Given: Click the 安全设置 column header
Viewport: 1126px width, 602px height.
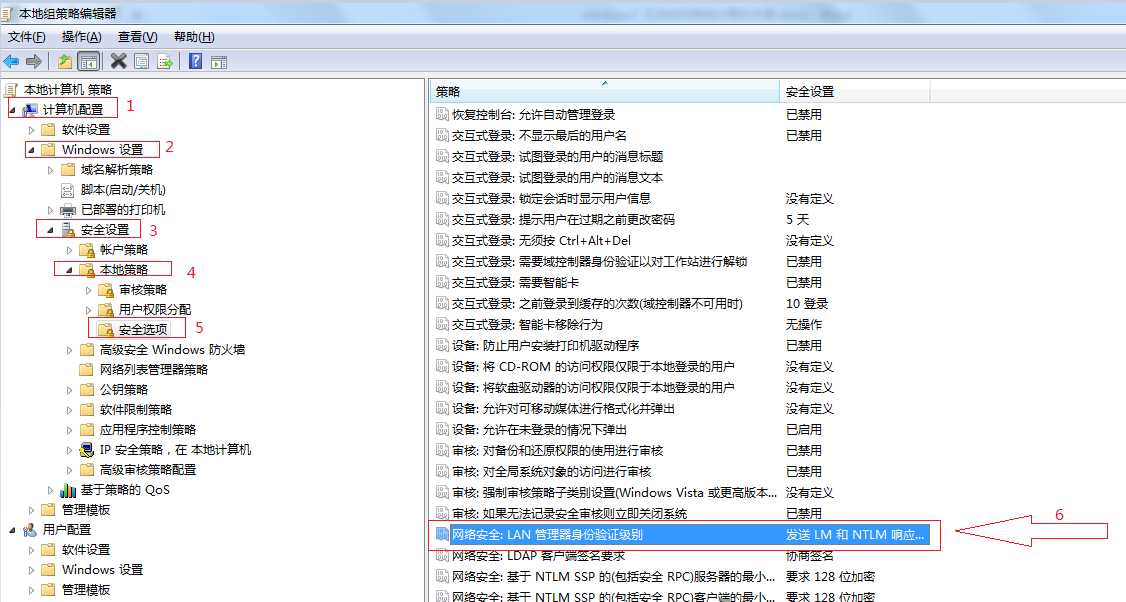Looking at the screenshot, I should point(855,91).
